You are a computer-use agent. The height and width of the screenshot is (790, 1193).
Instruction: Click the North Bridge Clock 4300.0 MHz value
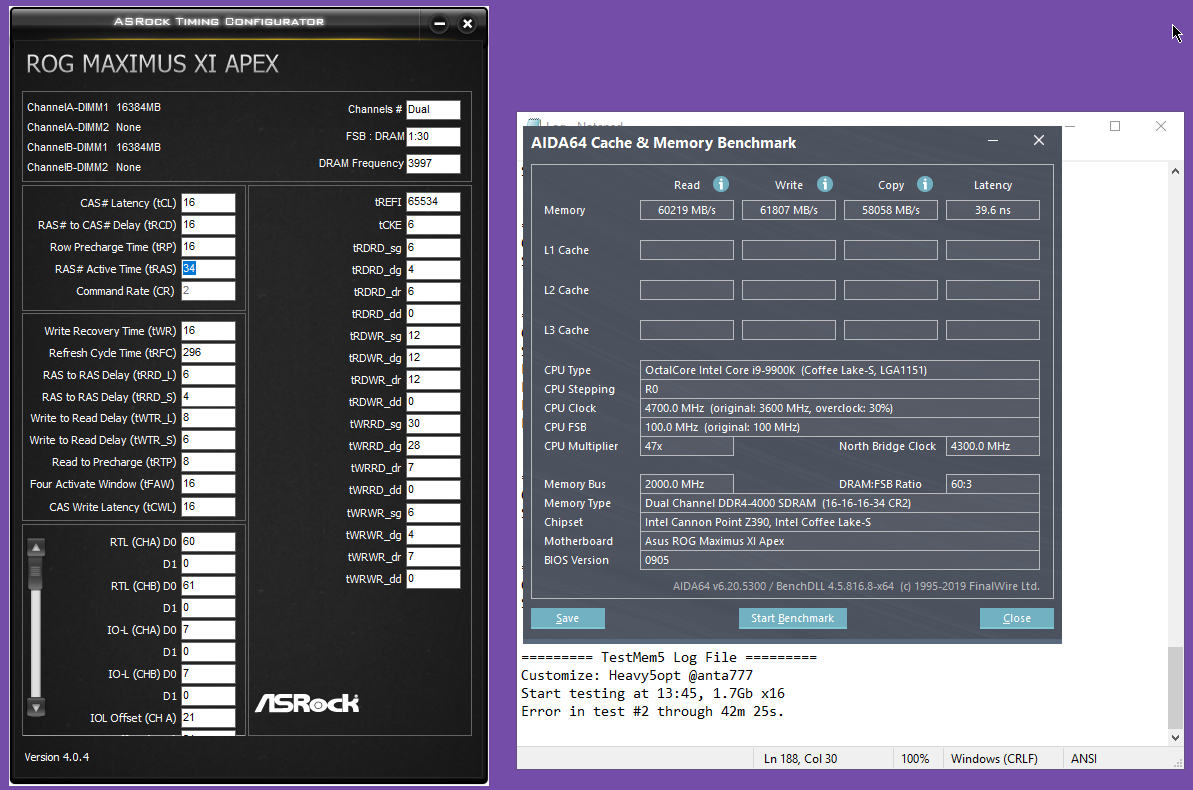(993, 446)
